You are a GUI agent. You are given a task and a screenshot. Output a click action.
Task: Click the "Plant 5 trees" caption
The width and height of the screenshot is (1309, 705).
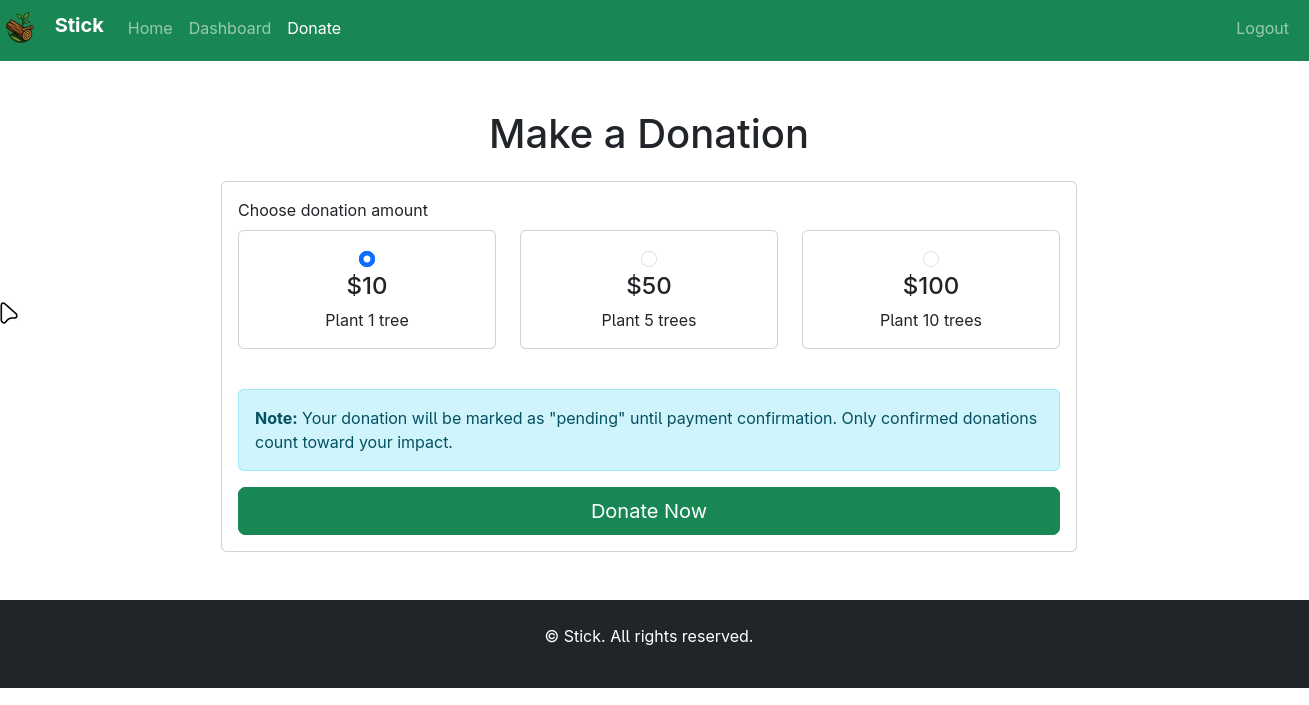[649, 321]
